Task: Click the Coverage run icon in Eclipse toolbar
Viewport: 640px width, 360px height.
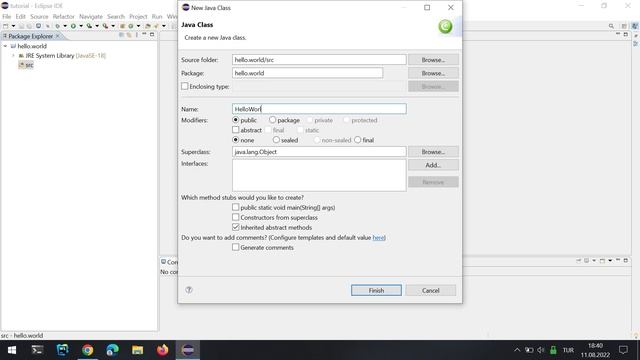Action: (89, 26)
